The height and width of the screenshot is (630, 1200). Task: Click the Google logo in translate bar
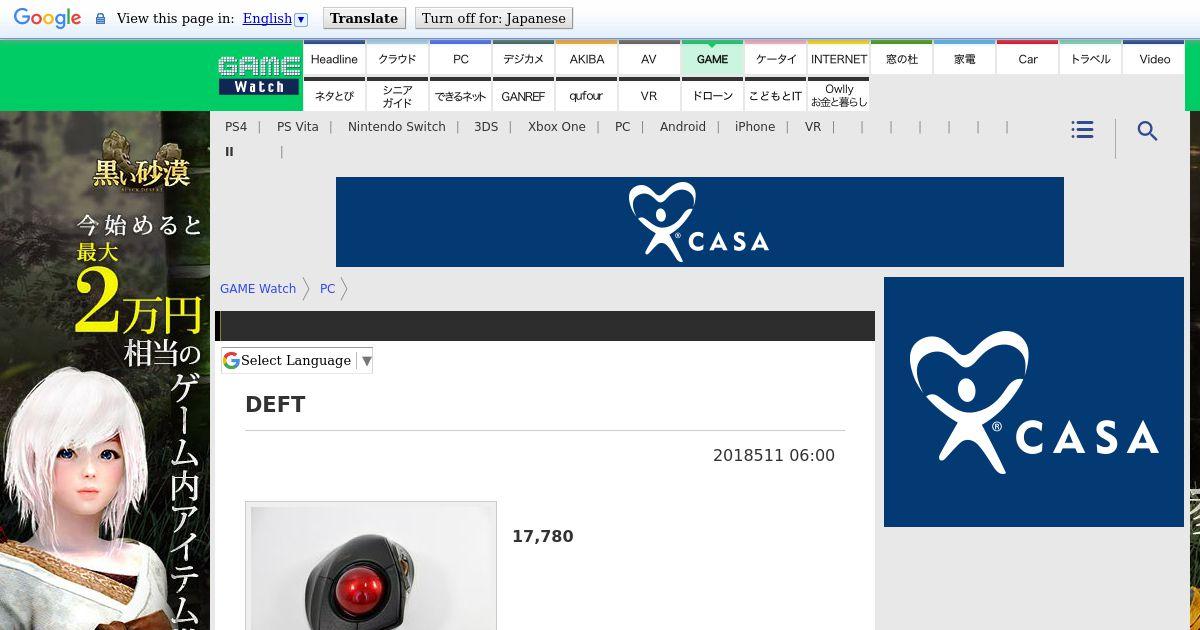pos(47,18)
